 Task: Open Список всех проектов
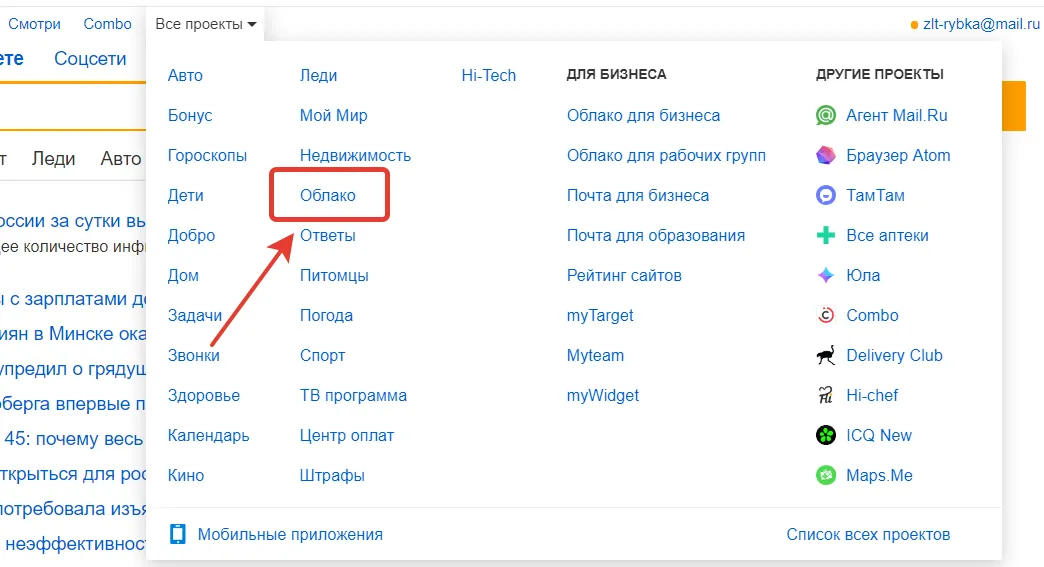[x=868, y=534]
